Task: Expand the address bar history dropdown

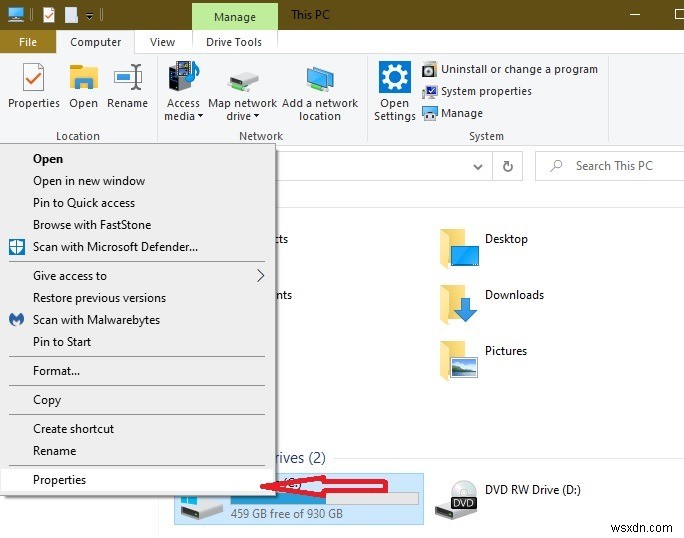Action: point(478,166)
